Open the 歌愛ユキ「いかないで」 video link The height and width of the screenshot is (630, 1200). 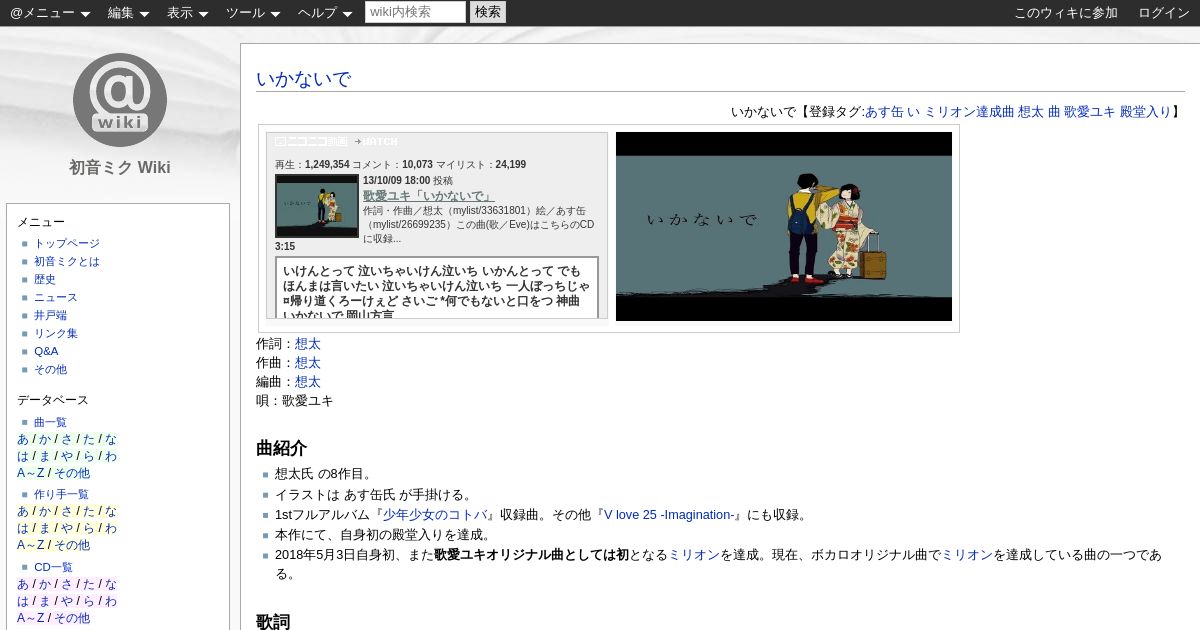[x=428, y=196]
